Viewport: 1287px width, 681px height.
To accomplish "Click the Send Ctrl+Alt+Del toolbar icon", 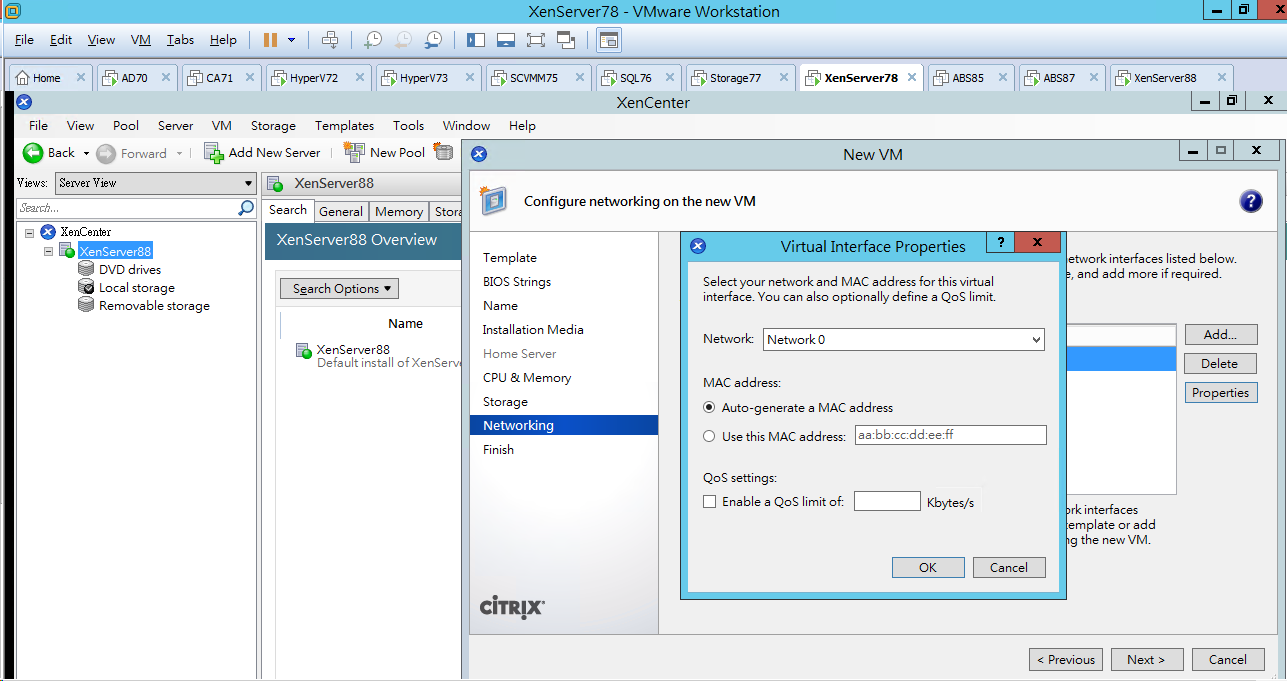I will tap(330, 40).
